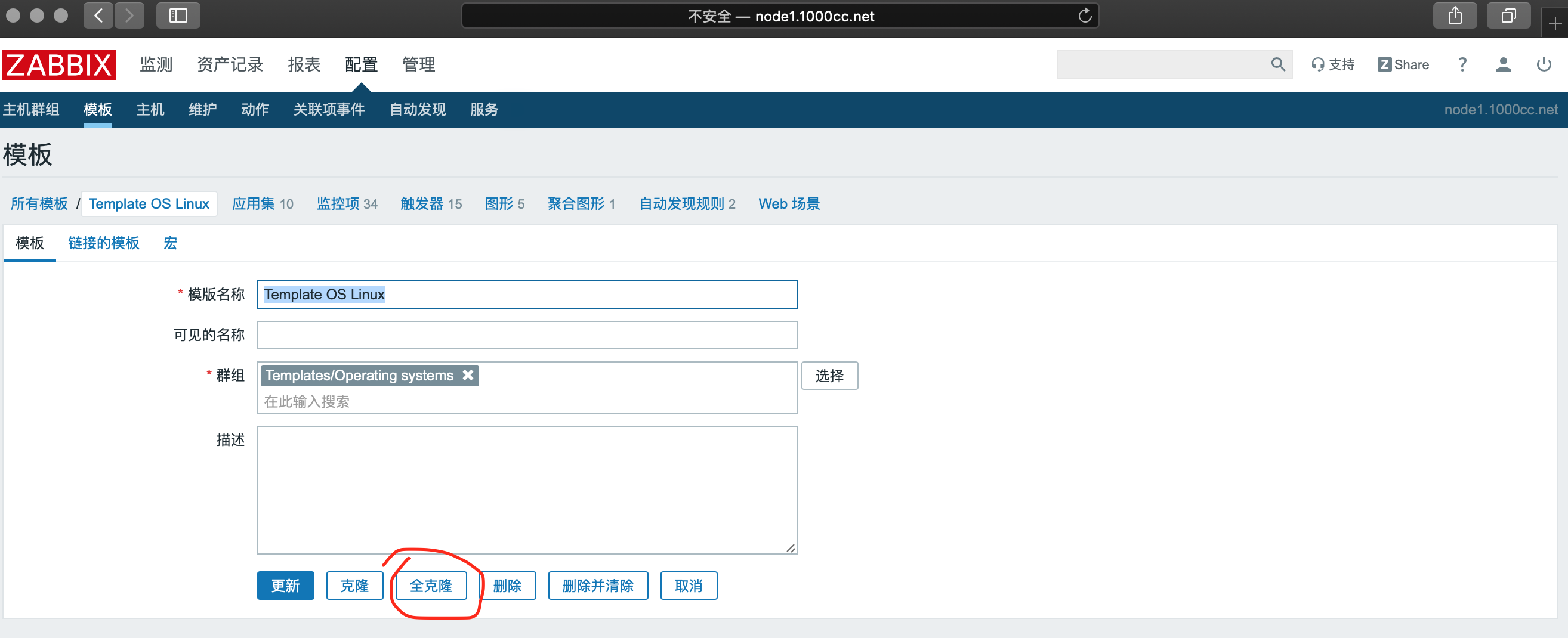Reload the page with the refresh icon
The image size is (1568, 638).
[1085, 16]
